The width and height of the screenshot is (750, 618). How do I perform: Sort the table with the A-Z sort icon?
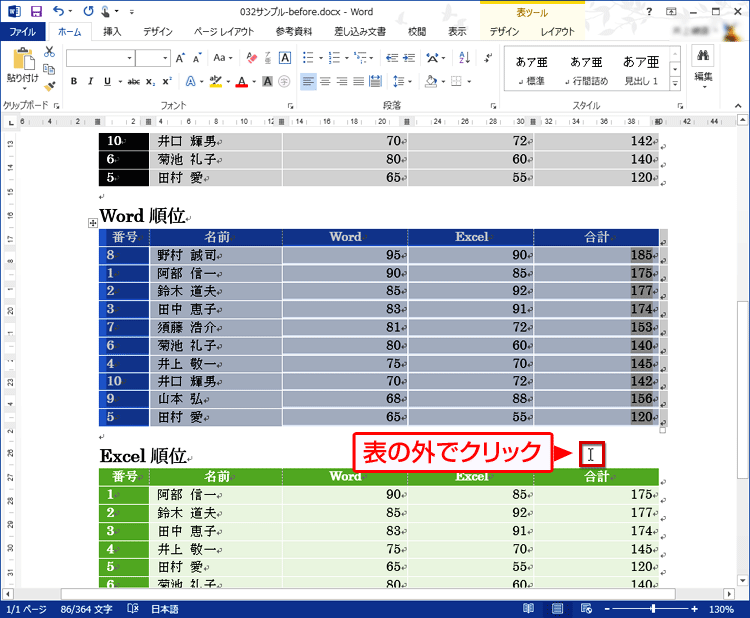click(x=464, y=58)
